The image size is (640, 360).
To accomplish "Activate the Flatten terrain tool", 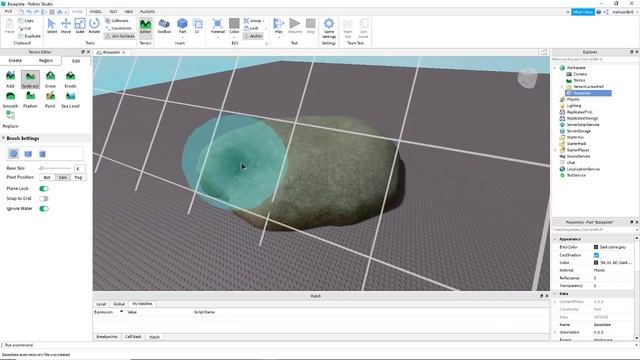I will [x=30, y=99].
